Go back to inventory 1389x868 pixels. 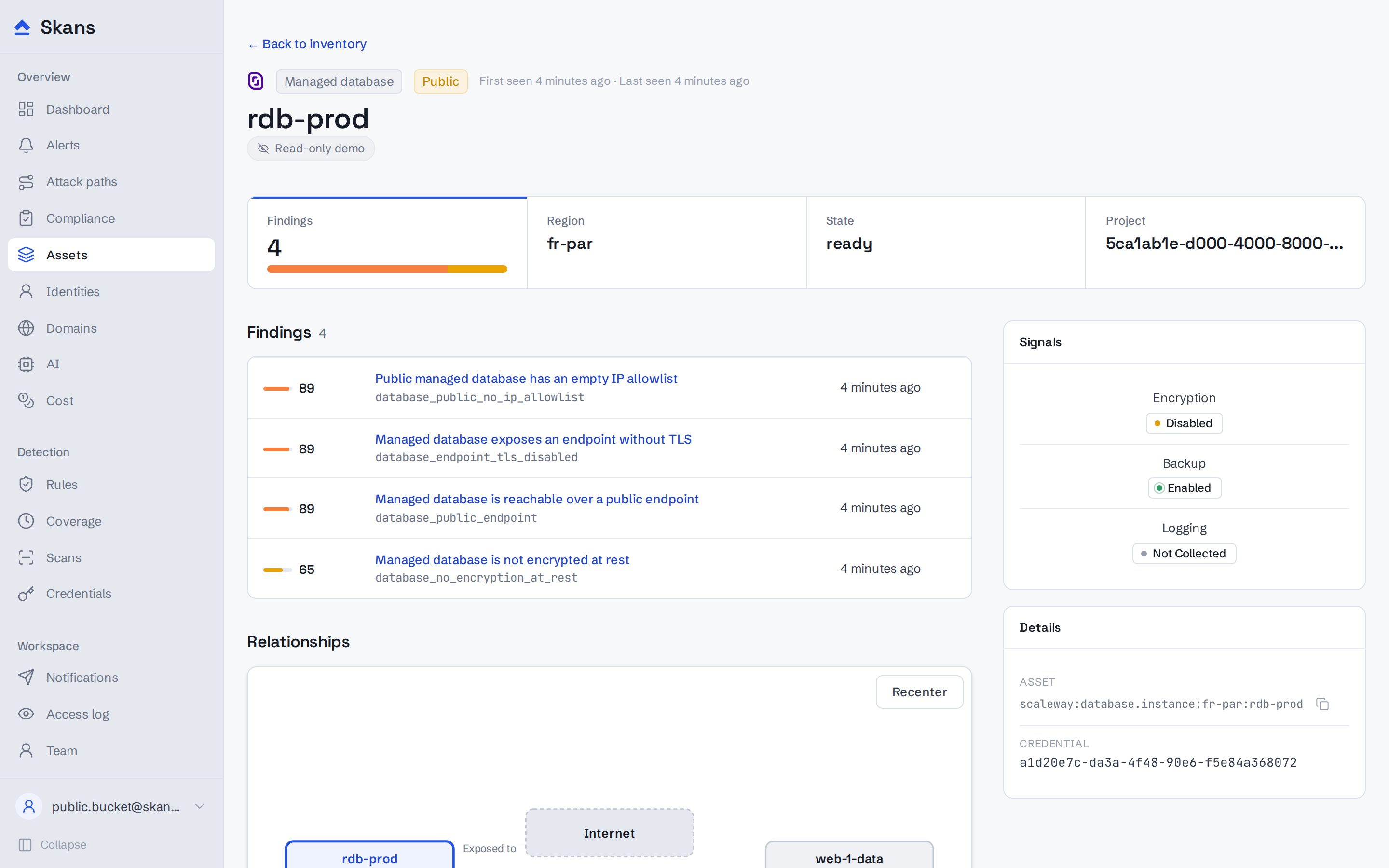pyautogui.click(x=307, y=44)
